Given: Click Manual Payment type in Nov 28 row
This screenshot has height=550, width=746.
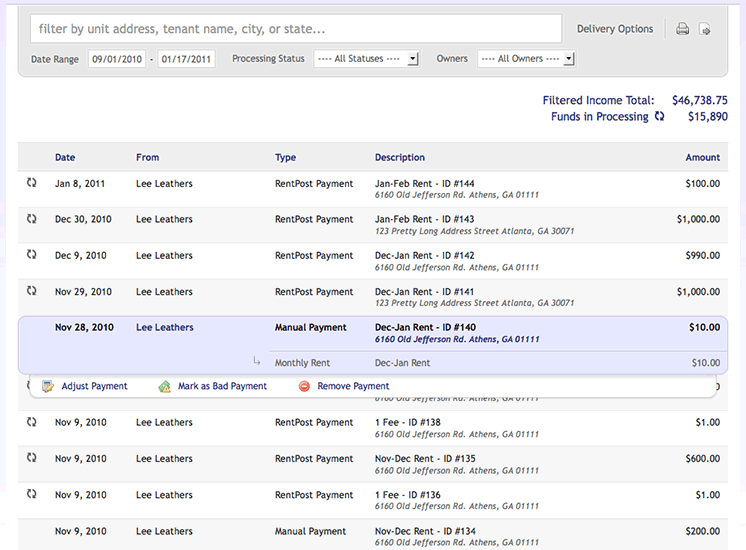Looking at the screenshot, I should coord(311,327).
